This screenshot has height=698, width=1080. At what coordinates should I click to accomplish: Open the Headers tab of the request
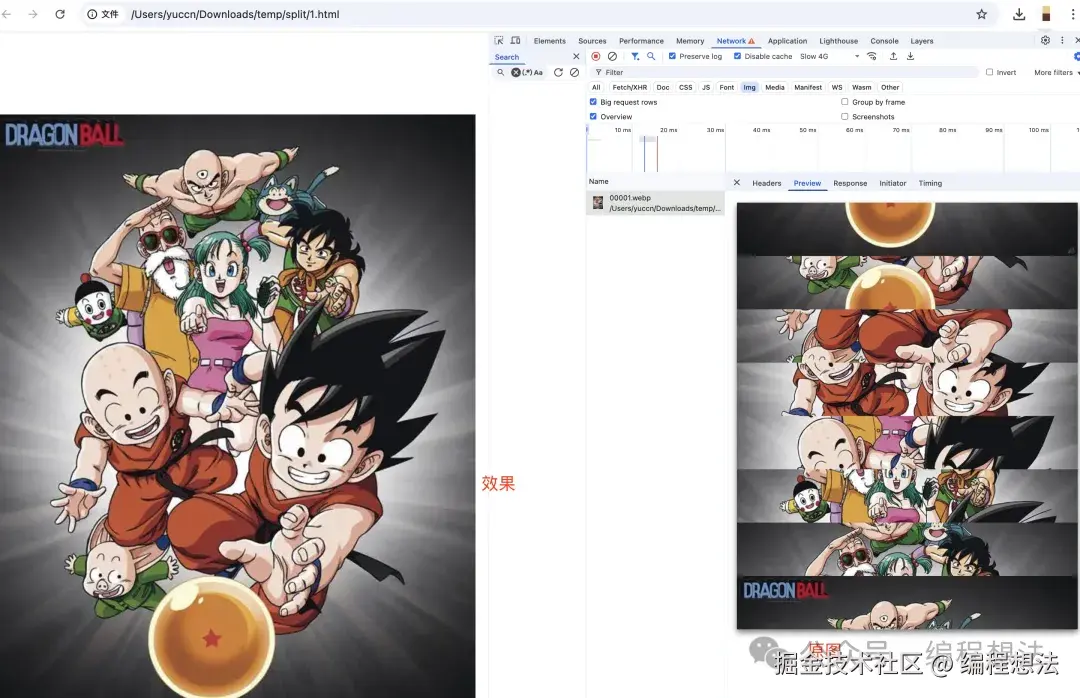pos(767,183)
